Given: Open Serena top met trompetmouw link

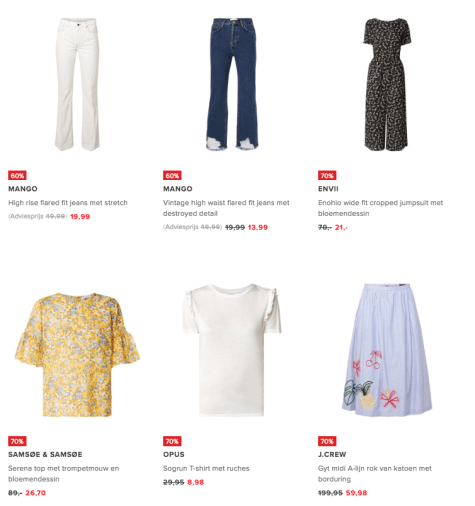Looking at the screenshot, I should click(x=64, y=474).
